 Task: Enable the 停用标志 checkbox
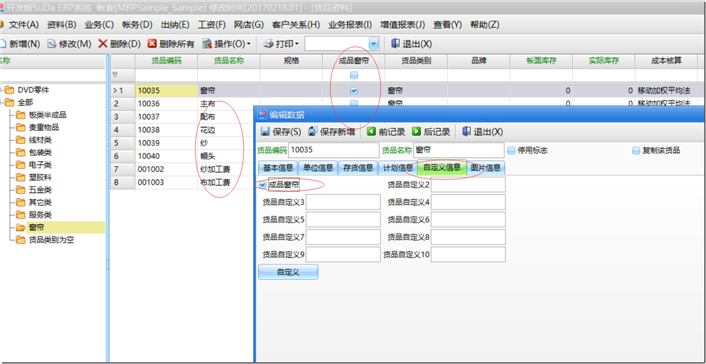pyautogui.click(x=511, y=150)
